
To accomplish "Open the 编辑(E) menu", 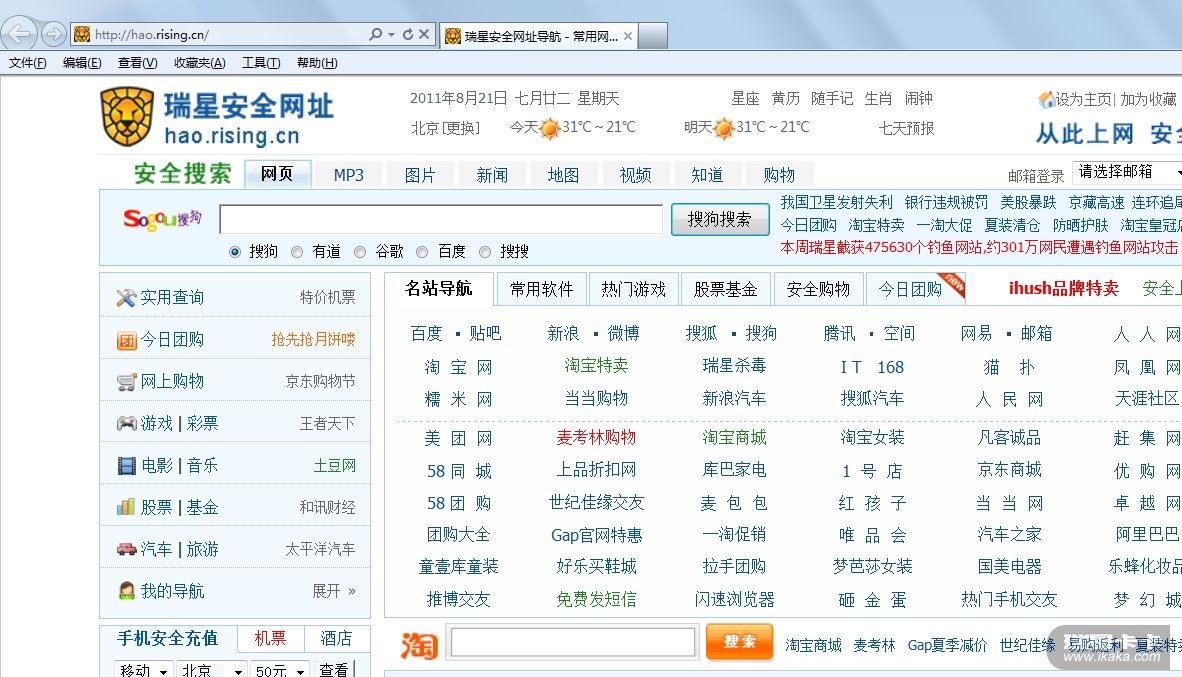I will coord(82,63).
